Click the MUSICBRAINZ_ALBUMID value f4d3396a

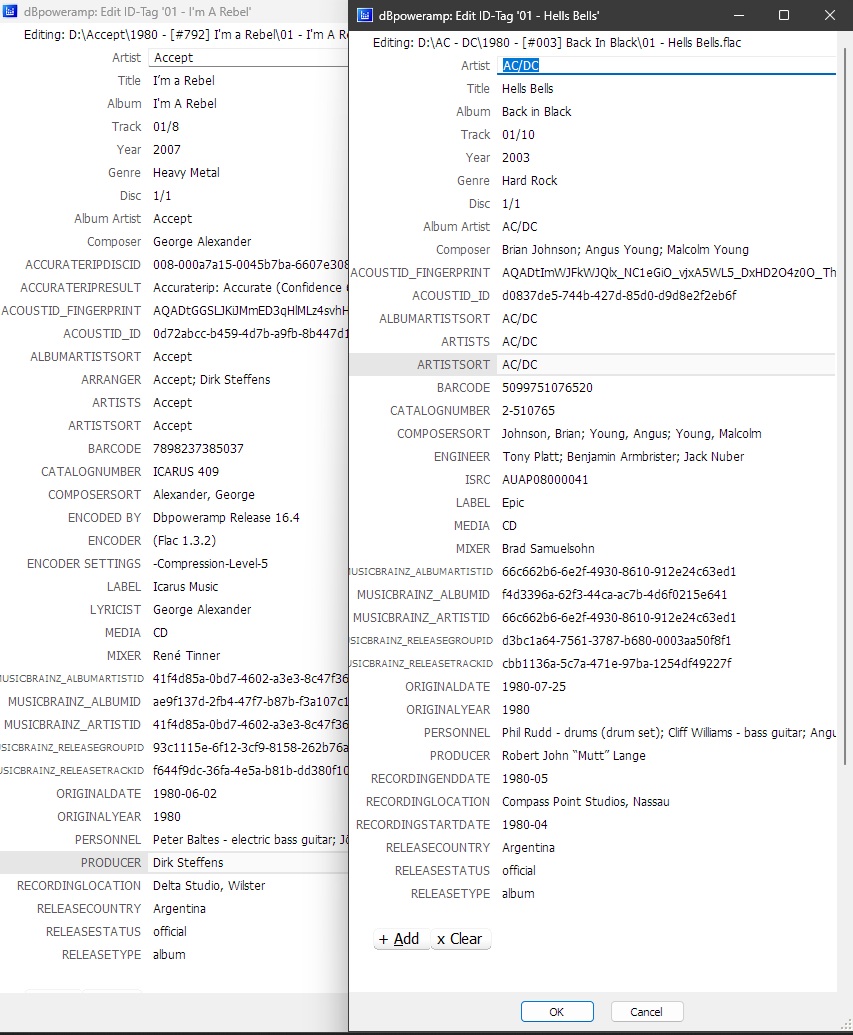(614, 595)
